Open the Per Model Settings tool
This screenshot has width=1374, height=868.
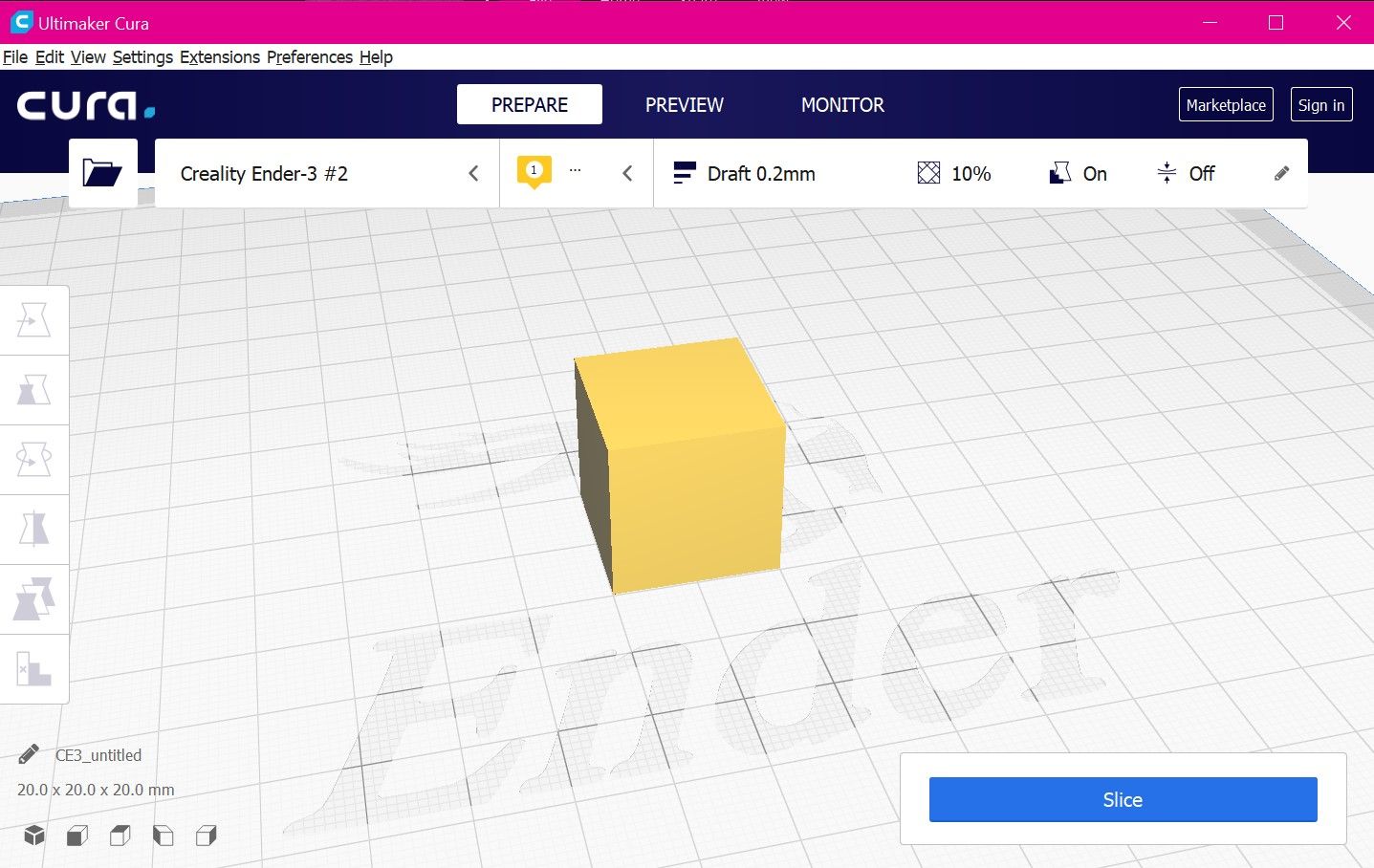pyautogui.click(x=33, y=599)
